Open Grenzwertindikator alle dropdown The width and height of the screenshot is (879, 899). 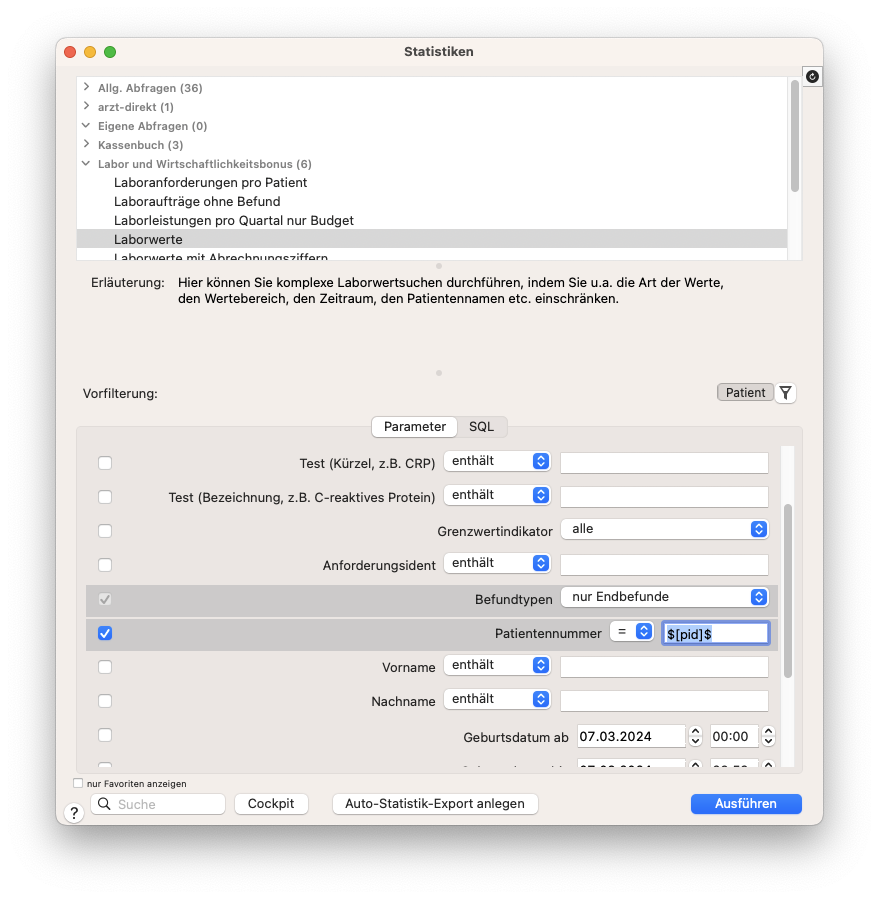point(665,529)
